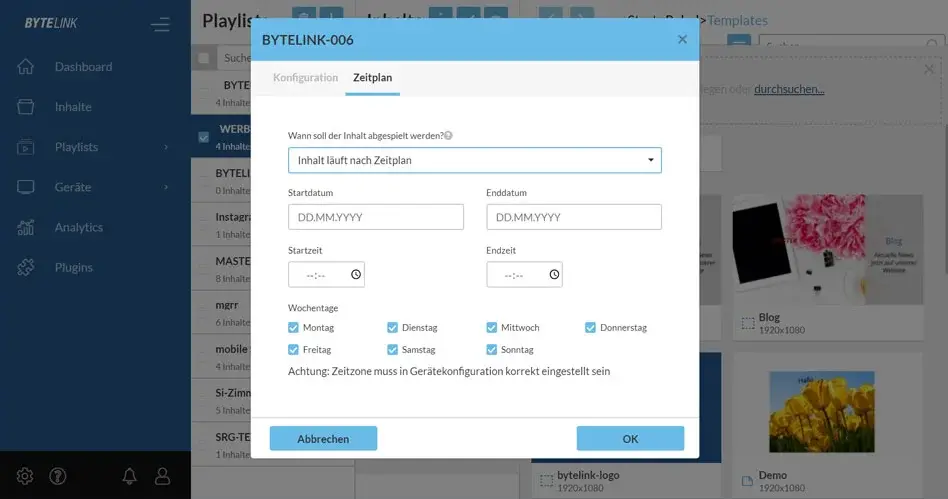Click the BYTELINK logo

coord(51,24)
